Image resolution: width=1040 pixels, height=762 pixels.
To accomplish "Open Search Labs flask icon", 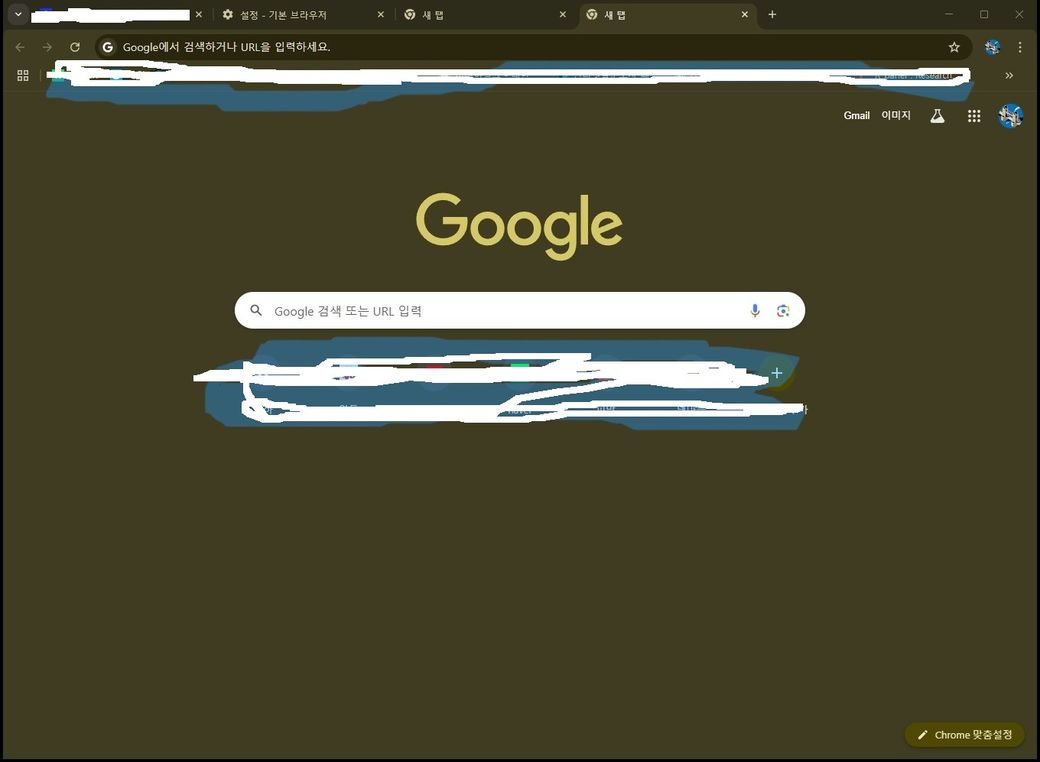I will click(x=937, y=116).
